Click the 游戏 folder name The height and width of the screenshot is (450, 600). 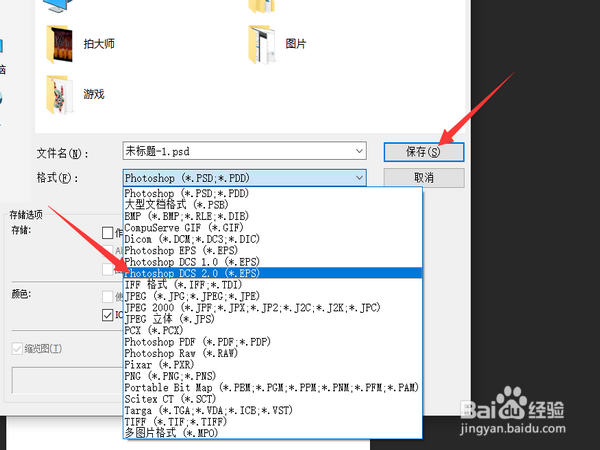(94, 94)
